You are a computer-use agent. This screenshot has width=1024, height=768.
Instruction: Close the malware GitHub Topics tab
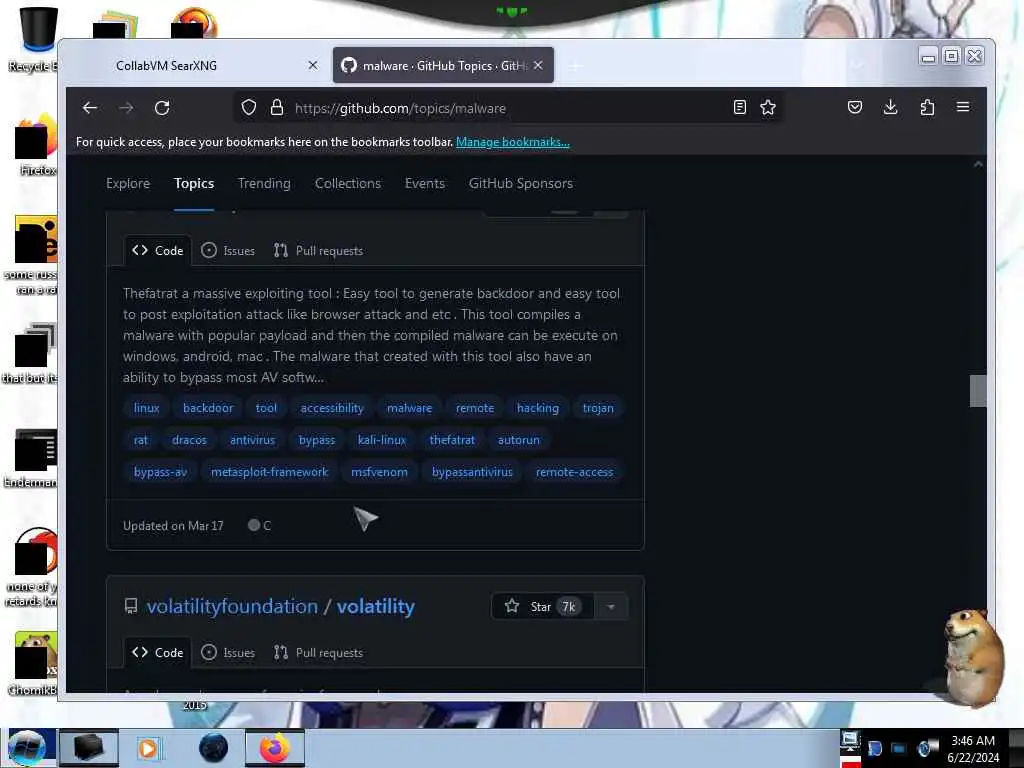tap(538, 65)
